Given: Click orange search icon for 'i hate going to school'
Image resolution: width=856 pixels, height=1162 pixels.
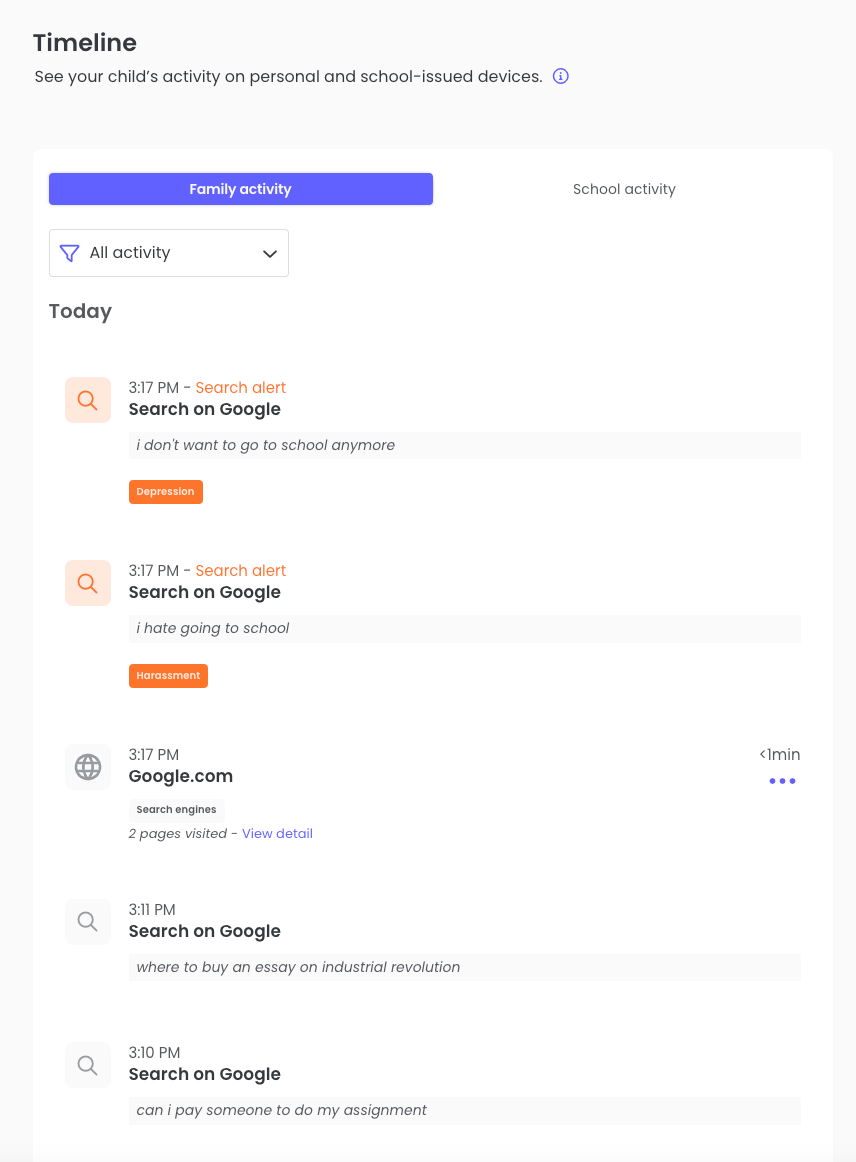Looking at the screenshot, I should coord(87,583).
